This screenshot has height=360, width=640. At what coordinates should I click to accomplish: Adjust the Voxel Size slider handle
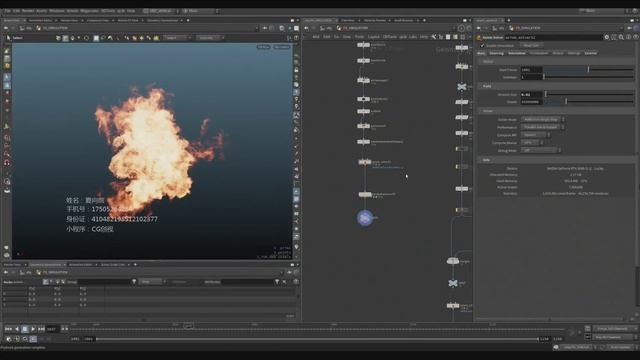(546, 94)
